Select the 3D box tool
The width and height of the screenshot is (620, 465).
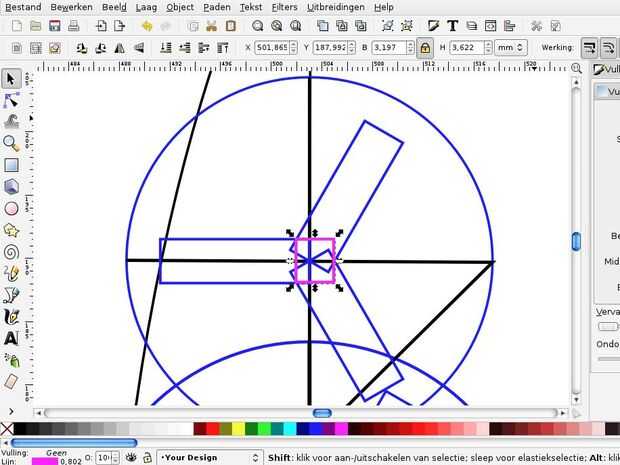click(x=11, y=187)
